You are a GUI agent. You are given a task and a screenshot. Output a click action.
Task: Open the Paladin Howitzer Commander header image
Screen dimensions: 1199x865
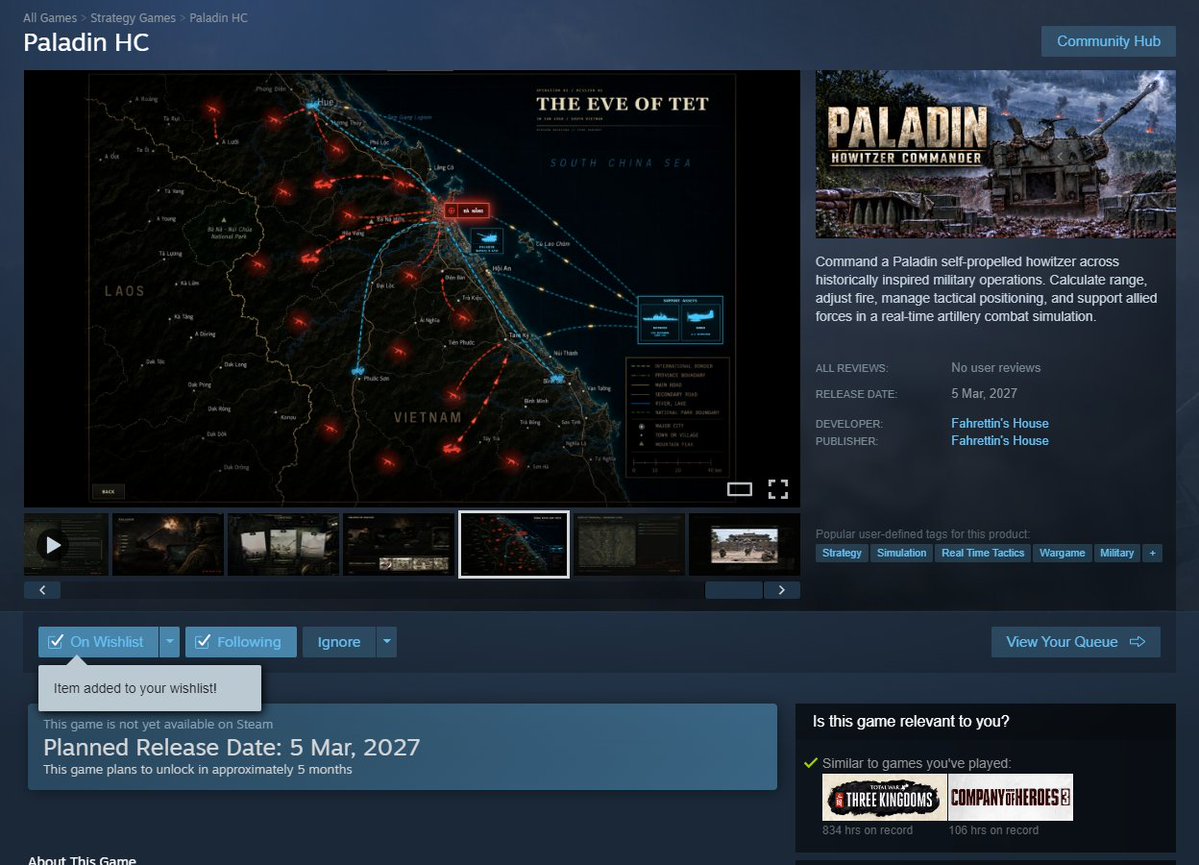pos(996,154)
